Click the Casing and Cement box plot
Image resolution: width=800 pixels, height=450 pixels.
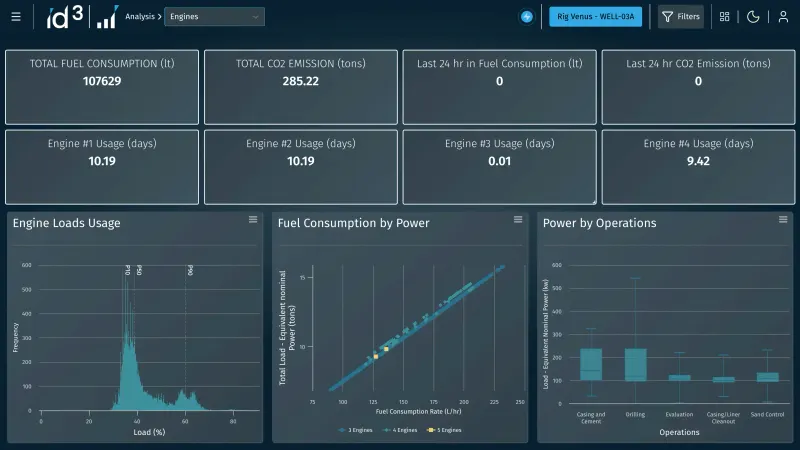[591, 364]
